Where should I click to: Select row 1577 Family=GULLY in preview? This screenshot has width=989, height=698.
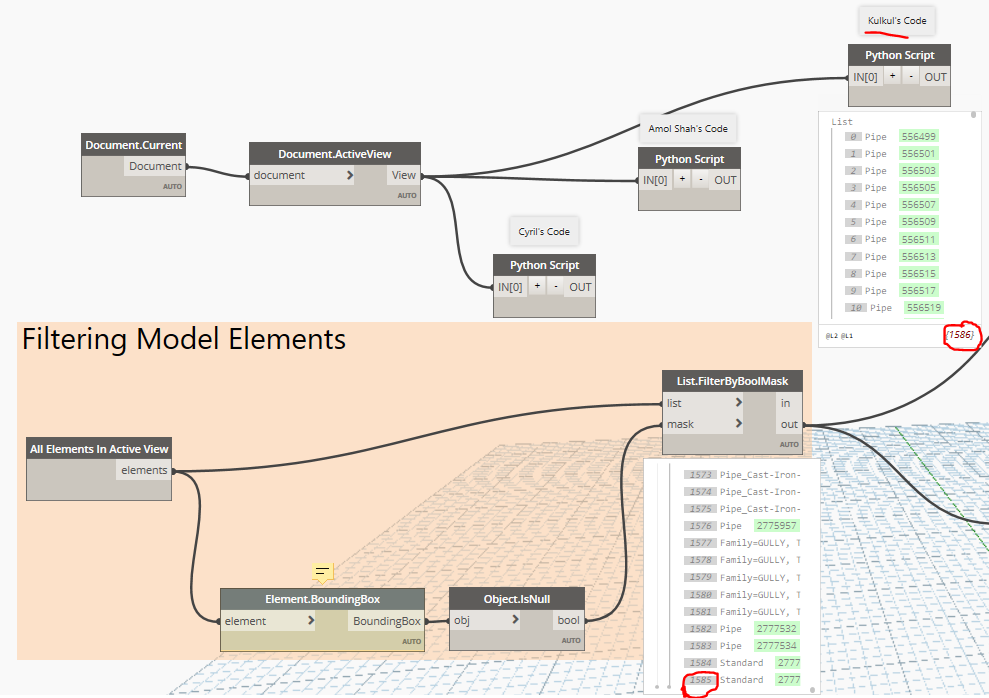coord(742,542)
